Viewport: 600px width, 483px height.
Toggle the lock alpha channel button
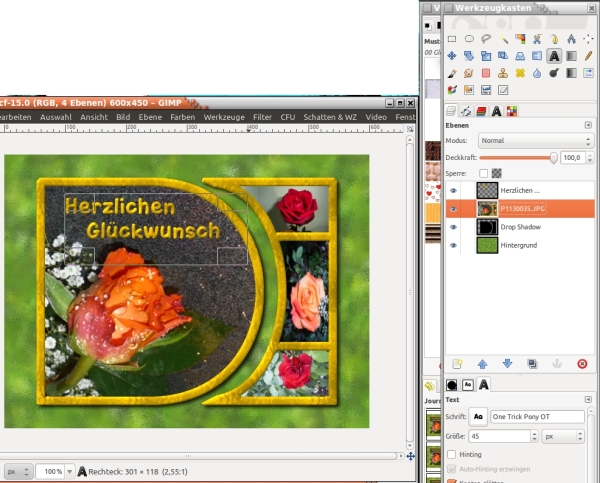(x=497, y=173)
